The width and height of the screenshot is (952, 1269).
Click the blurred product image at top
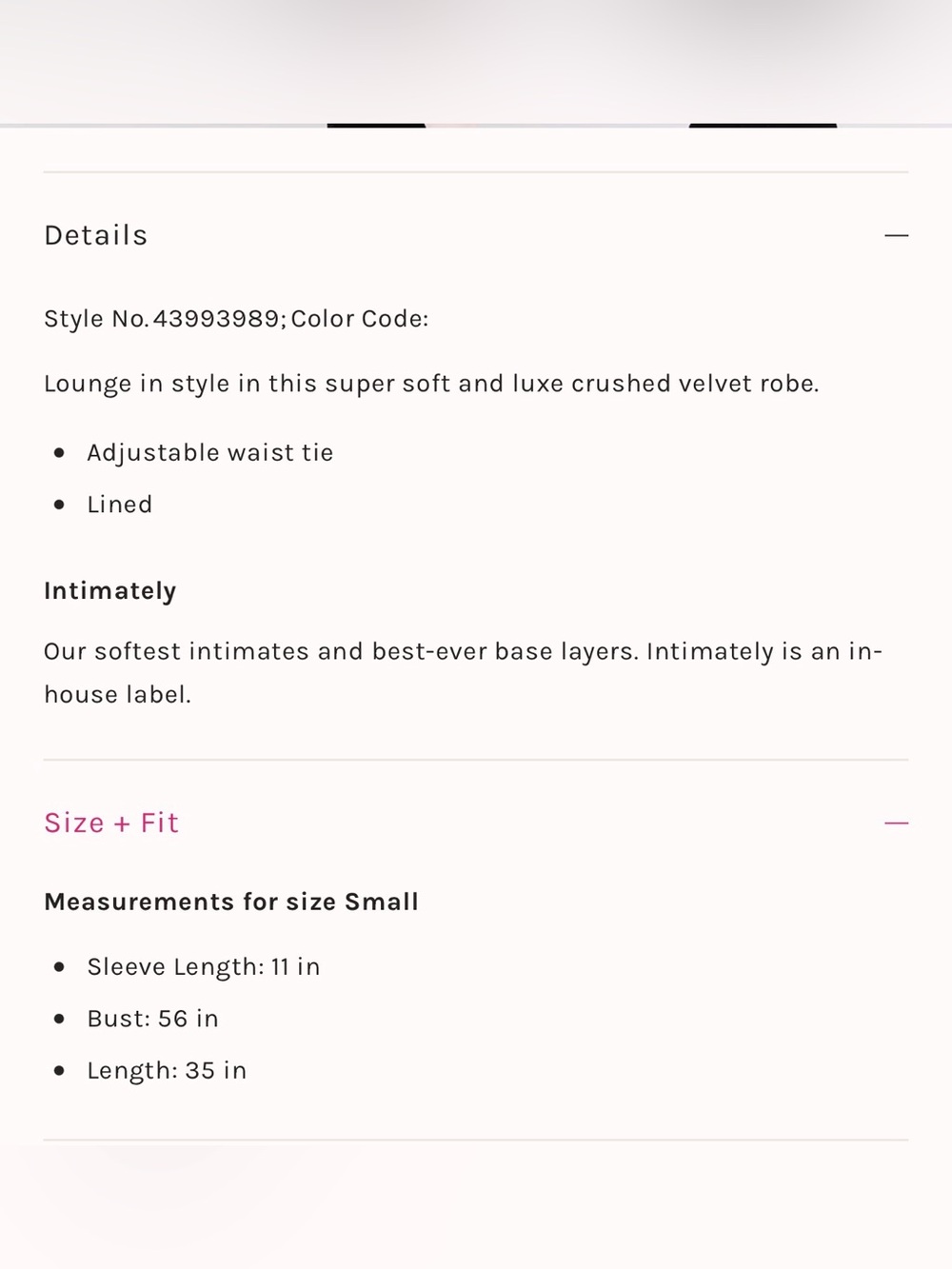point(476,61)
